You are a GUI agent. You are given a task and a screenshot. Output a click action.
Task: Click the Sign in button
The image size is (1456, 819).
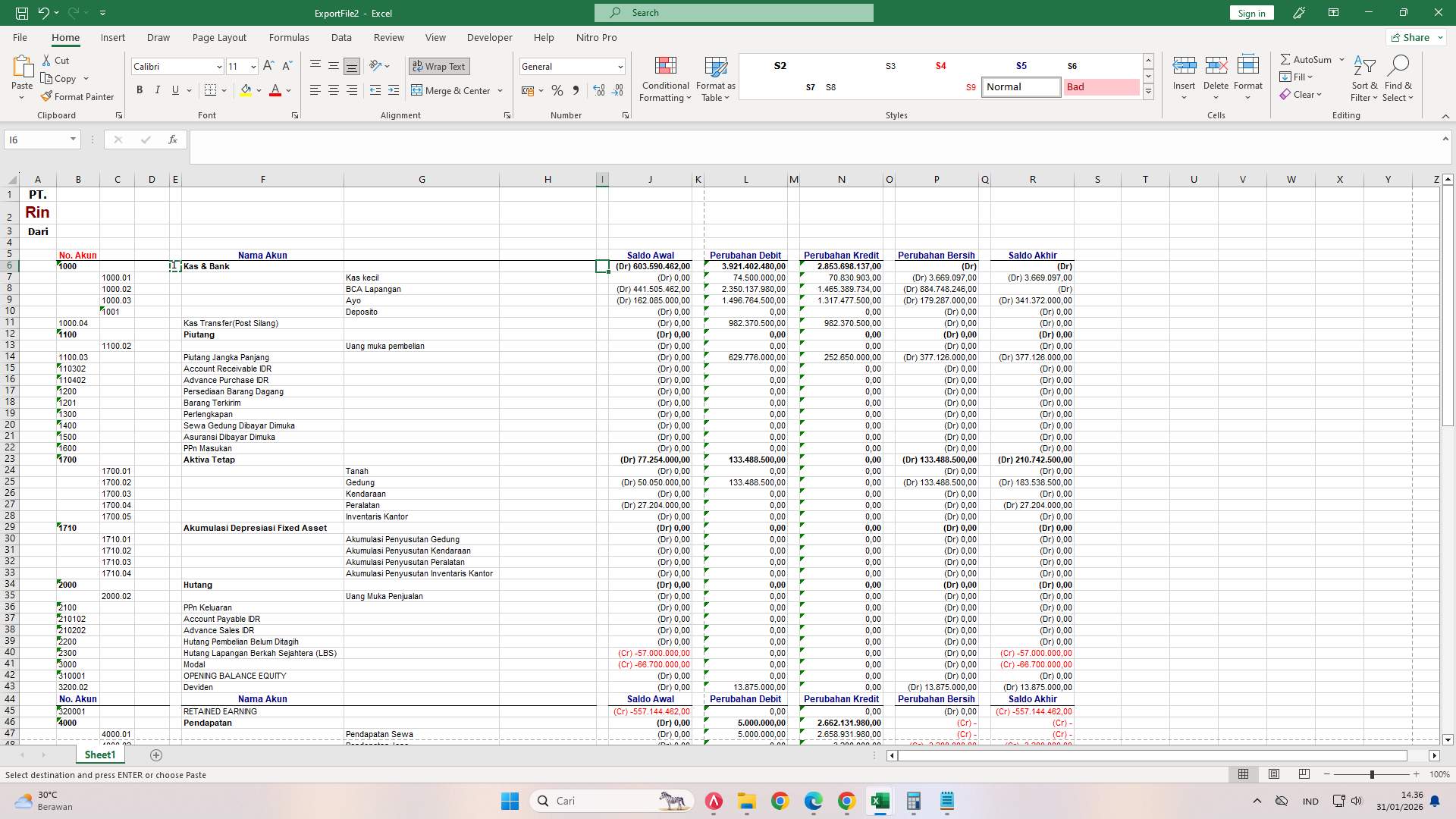pyautogui.click(x=1250, y=13)
